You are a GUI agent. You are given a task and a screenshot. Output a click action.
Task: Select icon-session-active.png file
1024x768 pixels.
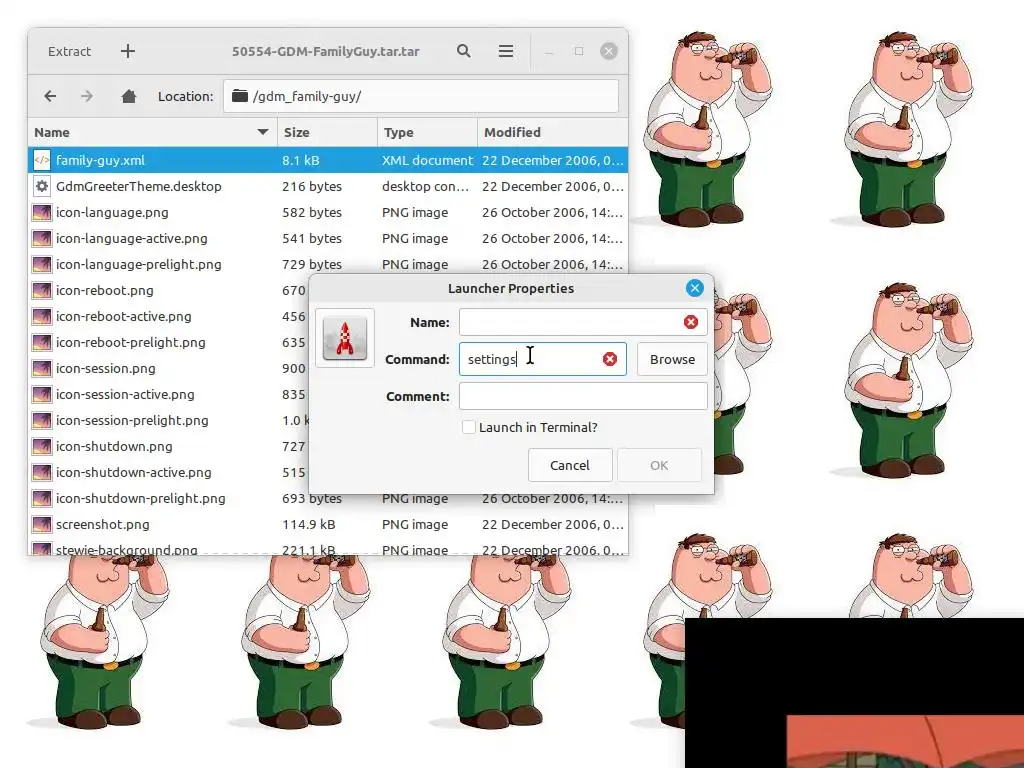pyautogui.click(x=168, y=394)
